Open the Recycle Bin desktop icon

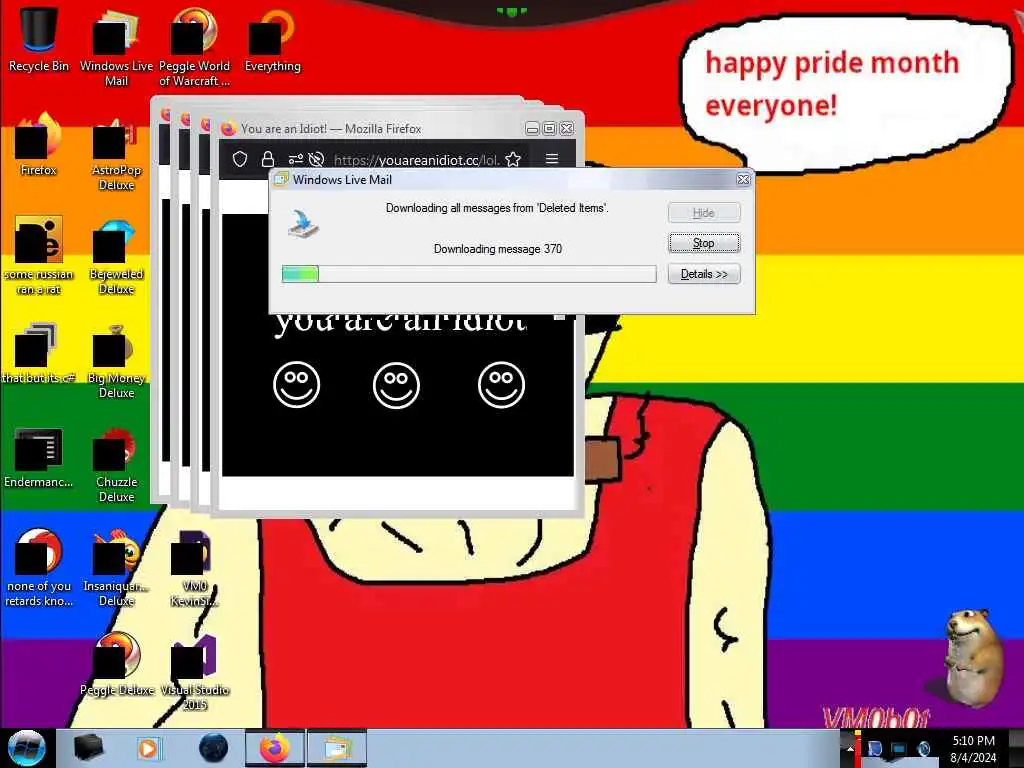(39, 39)
